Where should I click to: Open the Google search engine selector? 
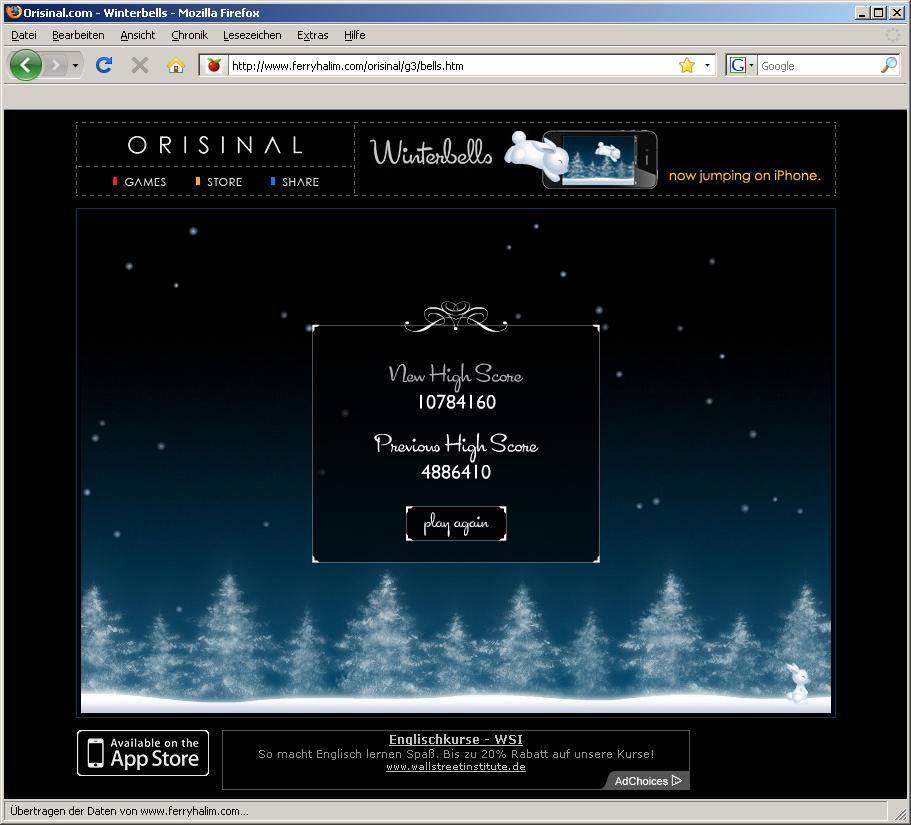click(x=741, y=66)
